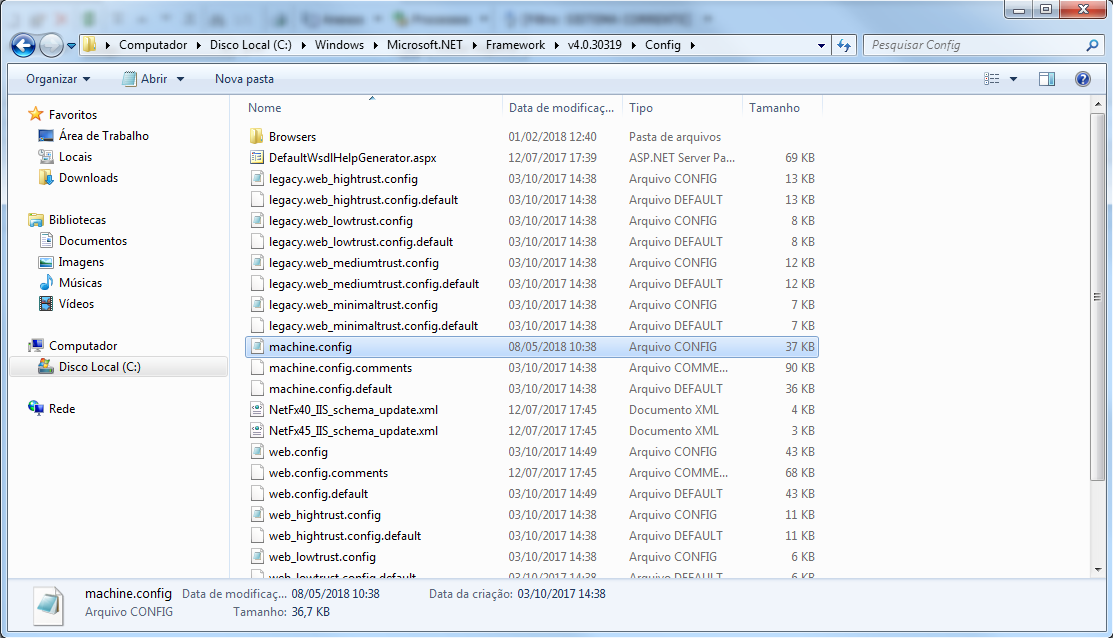Click Microsoft.NET breadcrumb in address bar
Image resolution: width=1113 pixels, height=638 pixels.
click(x=424, y=45)
